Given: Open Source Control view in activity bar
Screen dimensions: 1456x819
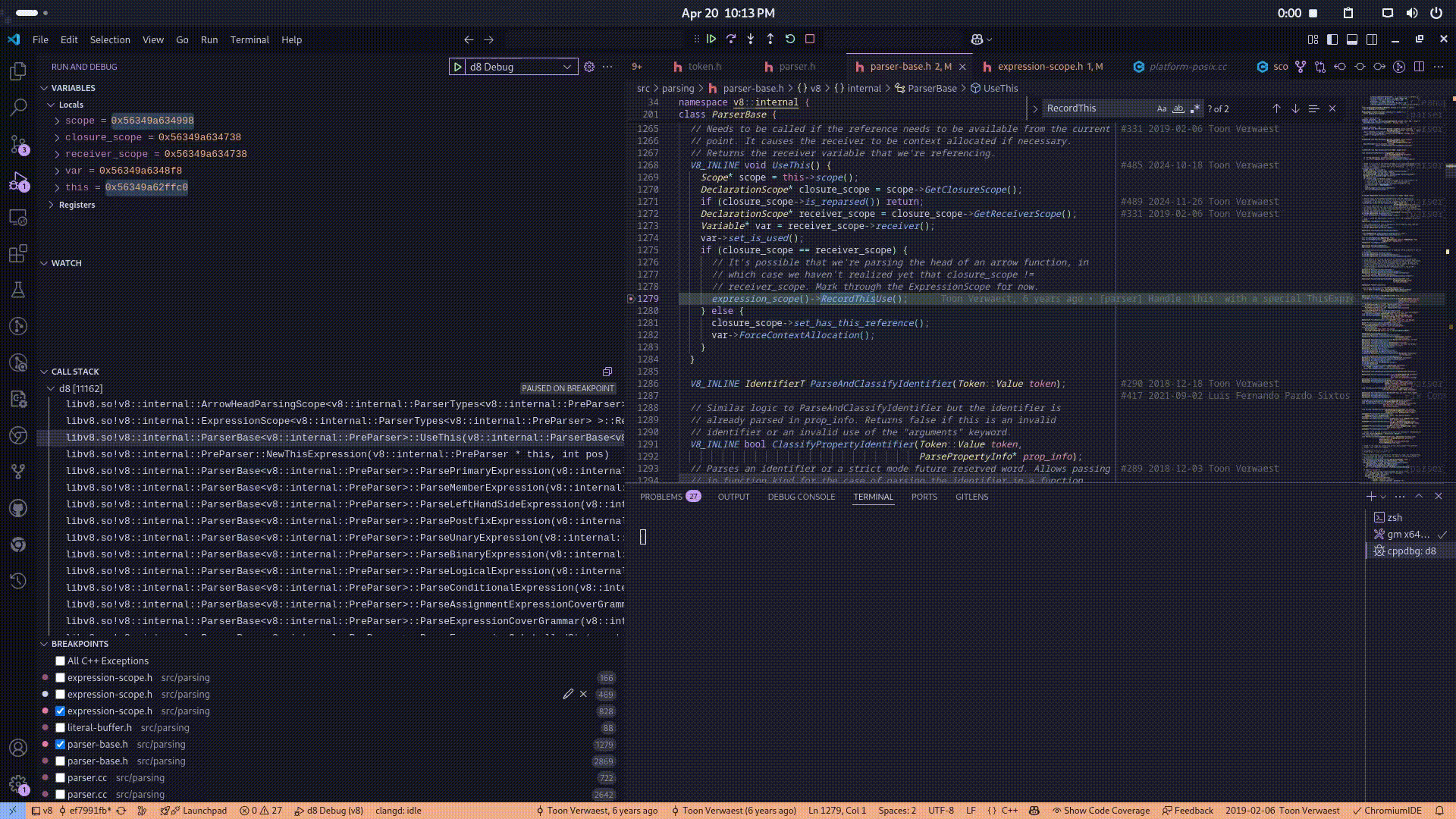Looking at the screenshot, I should 18,143.
